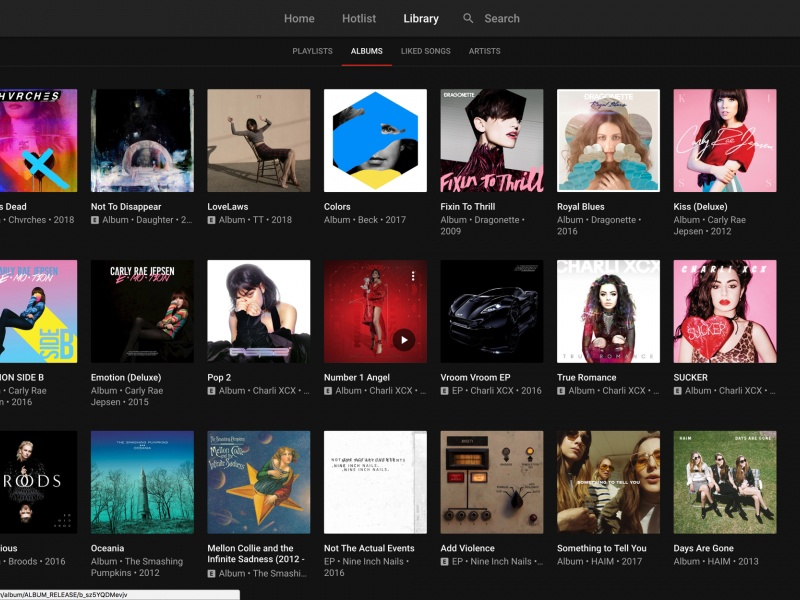The width and height of the screenshot is (800, 600).
Task: Click 'Album • Beck • 2017' subtitle
Action: tap(365, 220)
